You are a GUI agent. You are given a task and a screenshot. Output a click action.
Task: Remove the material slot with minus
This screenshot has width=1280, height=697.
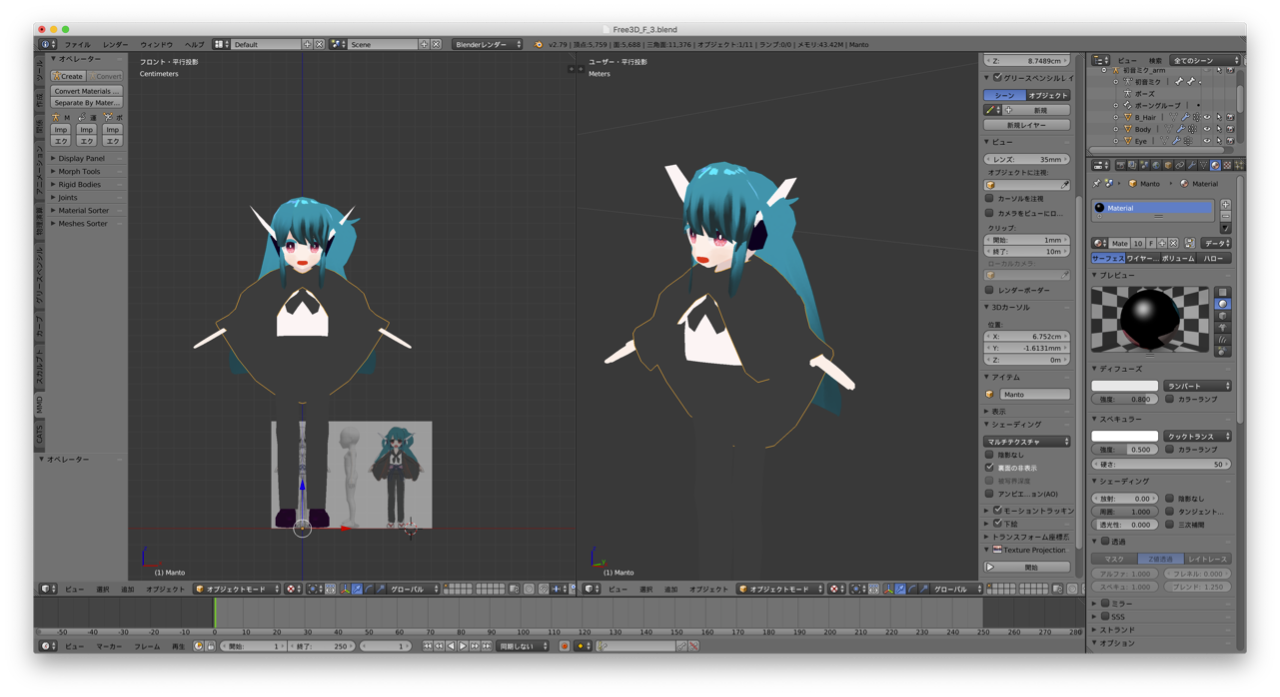(1226, 216)
